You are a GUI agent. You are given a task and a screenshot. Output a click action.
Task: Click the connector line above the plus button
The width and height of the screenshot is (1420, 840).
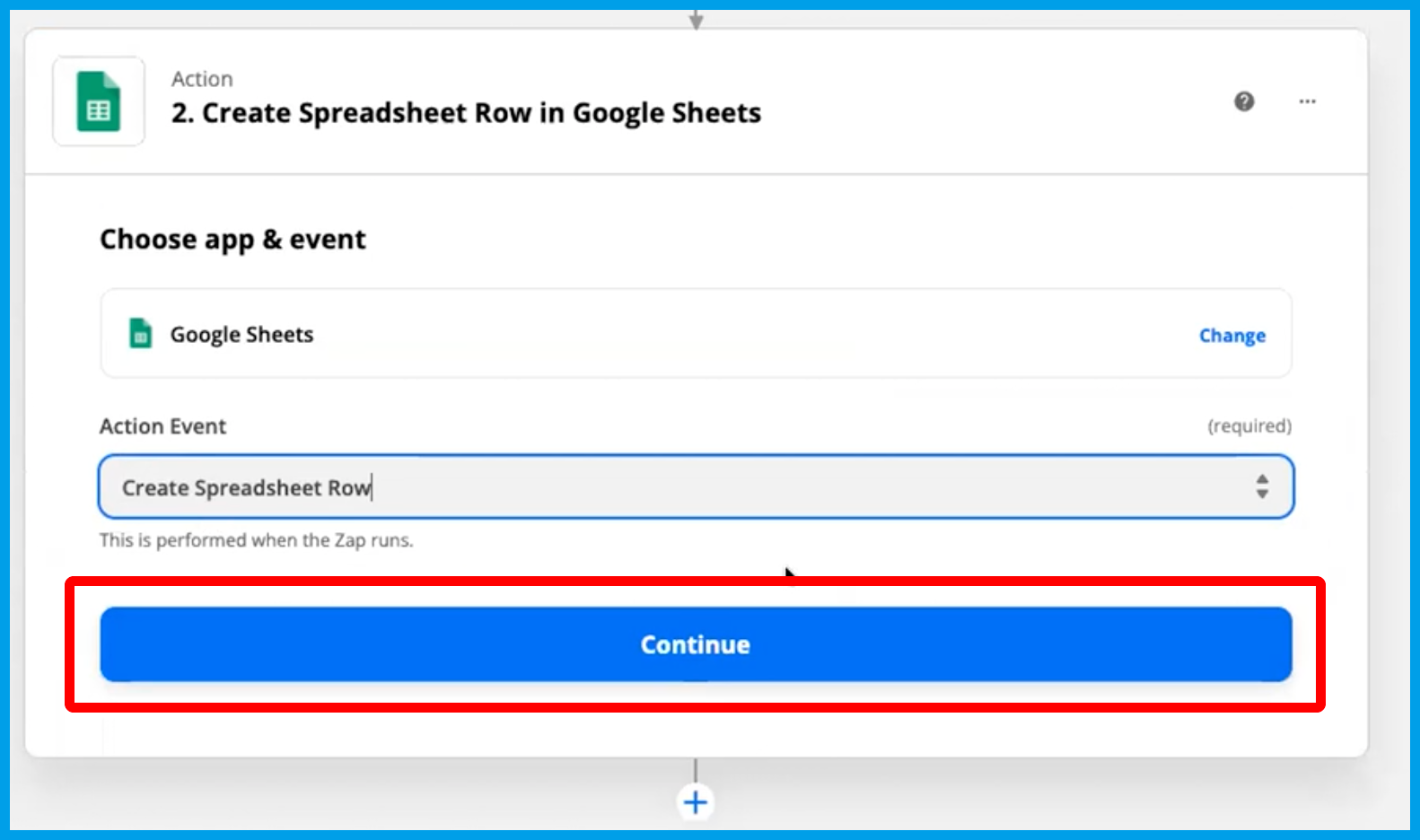click(x=696, y=770)
